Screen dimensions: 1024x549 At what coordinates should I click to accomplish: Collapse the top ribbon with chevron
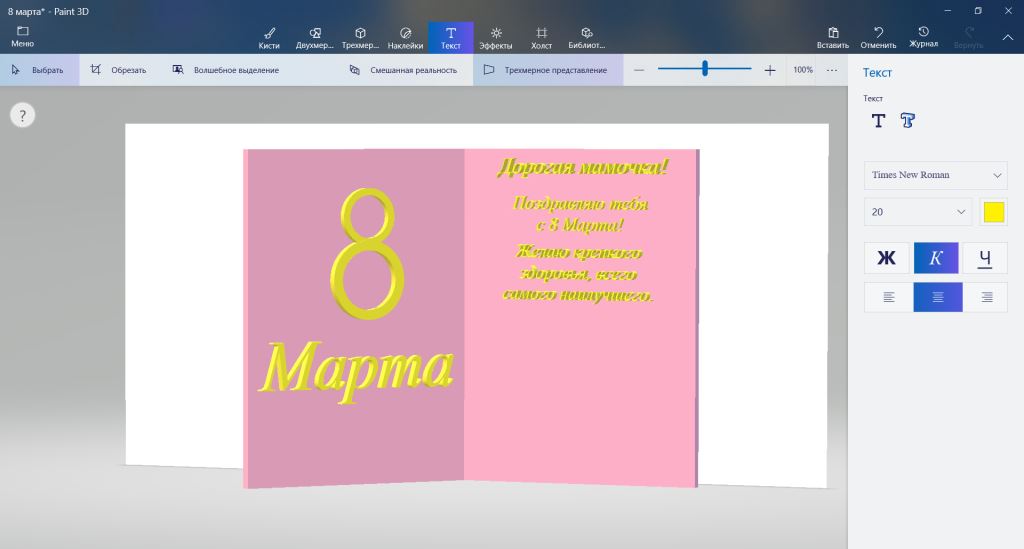pyautogui.click(x=1007, y=37)
